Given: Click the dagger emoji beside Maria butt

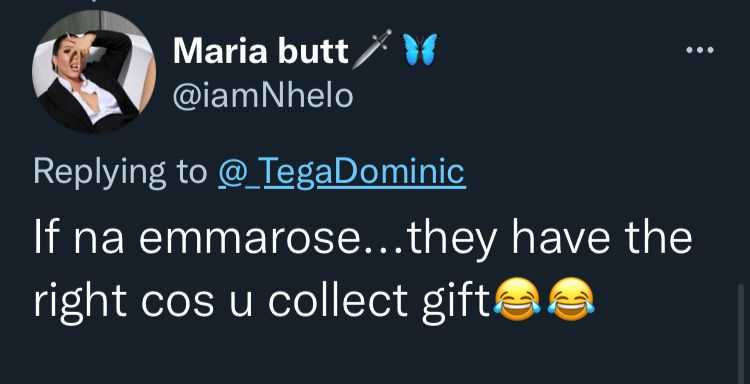Looking at the screenshot, I should 372,49.
